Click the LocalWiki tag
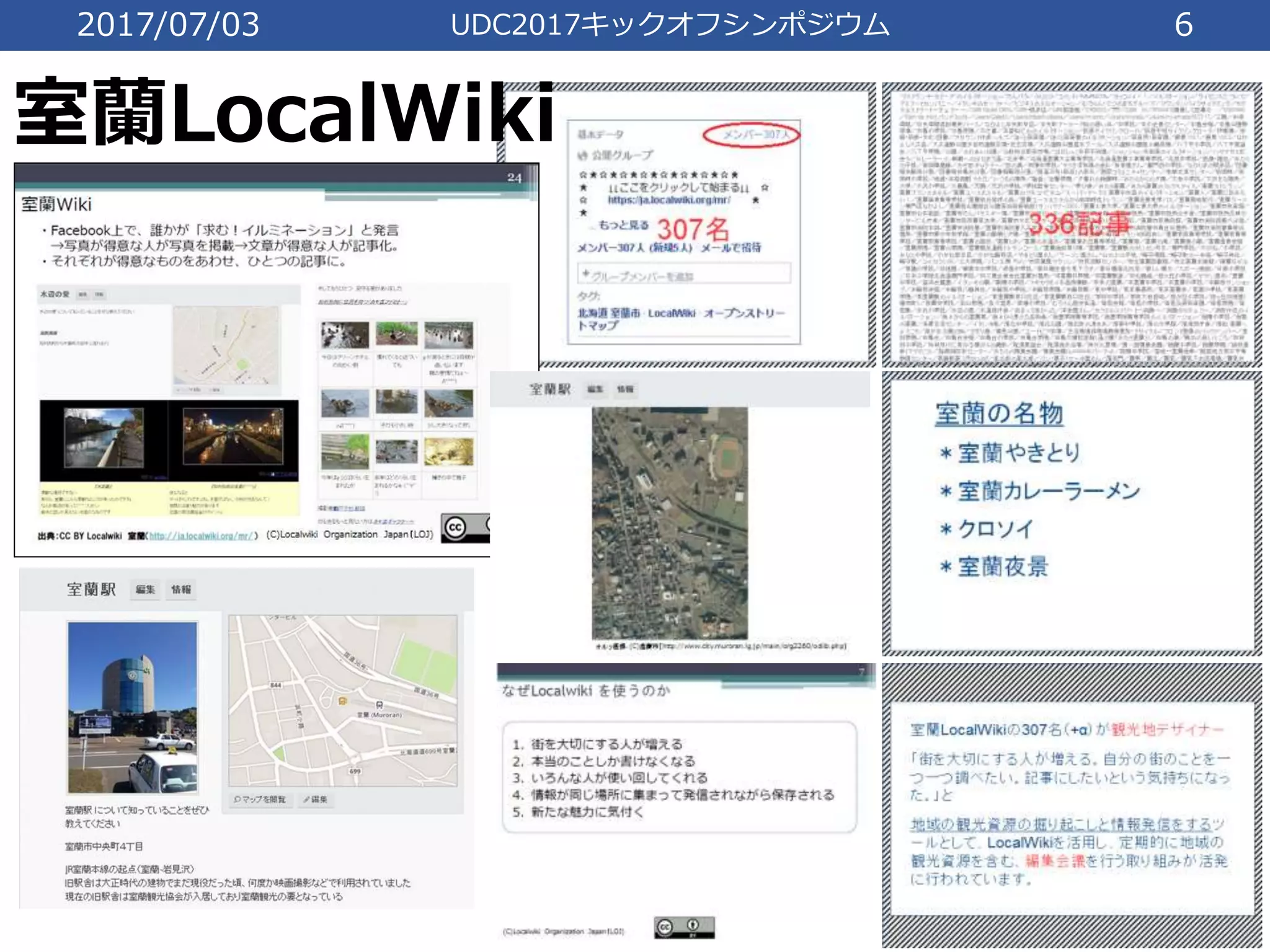This screenshot has height=952, width=1270. (672, 314)
